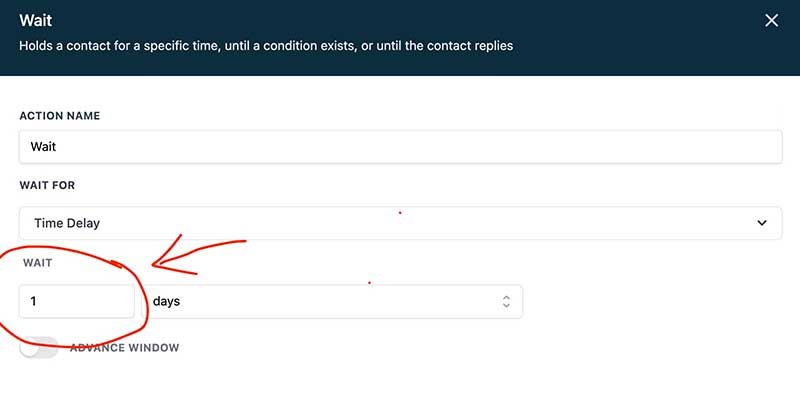Click the WAIT FOR field label
This screenshot has width=800, height=396.
47,185
